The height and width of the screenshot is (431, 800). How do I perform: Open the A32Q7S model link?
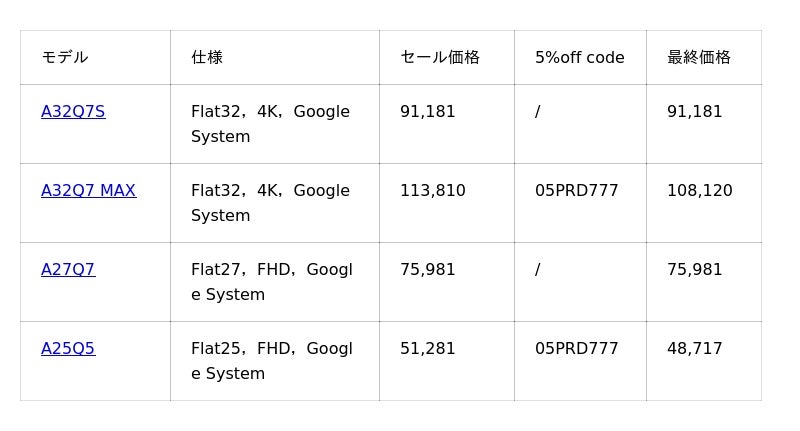tap(73, 111)
